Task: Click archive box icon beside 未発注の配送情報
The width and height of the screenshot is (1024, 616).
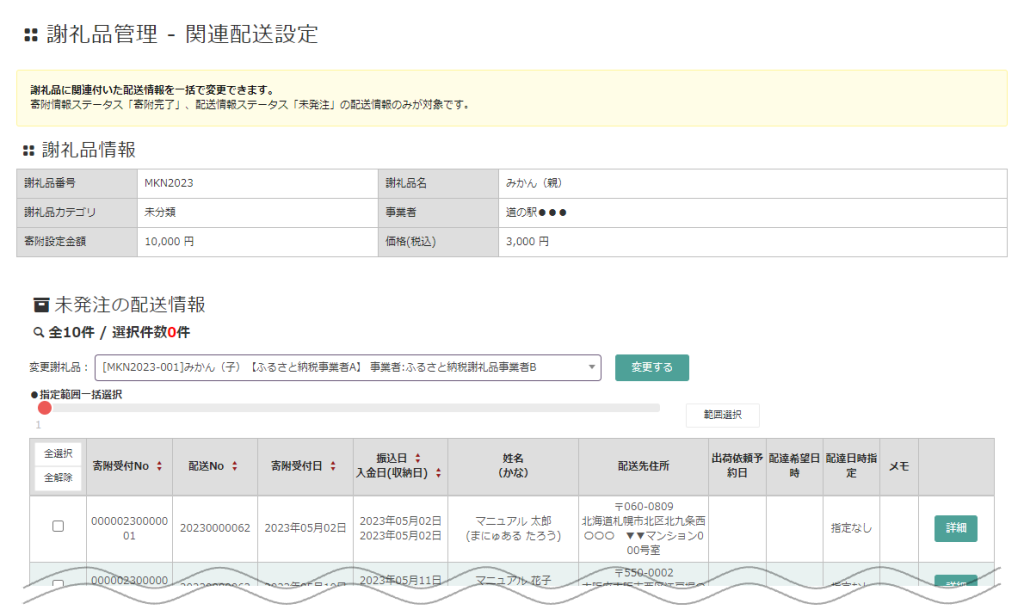Action: [41, 305]
